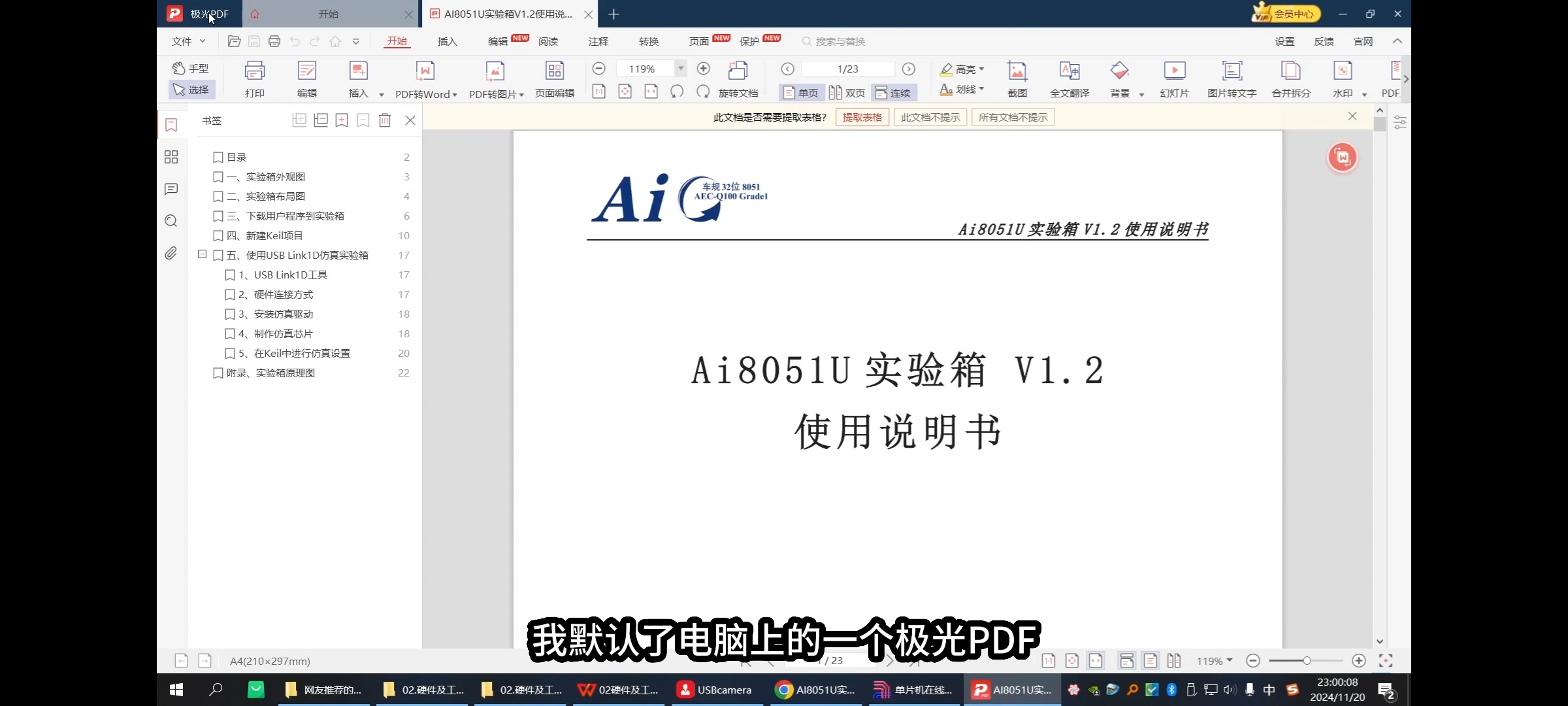Screen dimensions: 1568x706
Task: Open the Edit (编辑) tool icon
Action: pos(307,78)
